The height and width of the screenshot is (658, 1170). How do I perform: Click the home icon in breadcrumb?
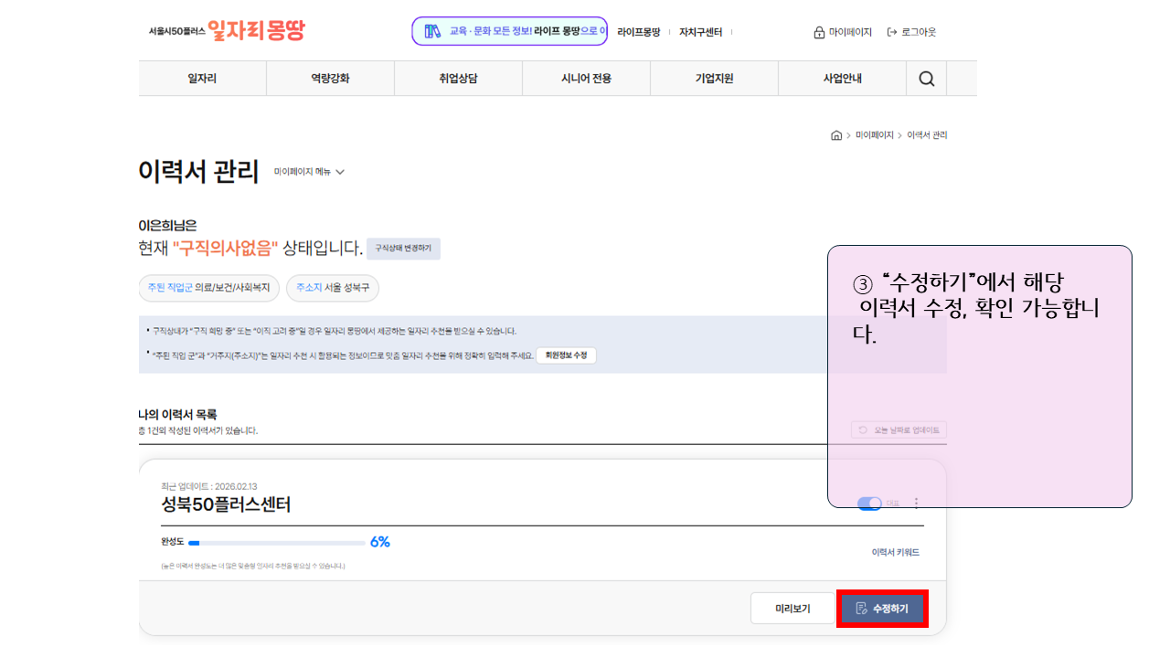836,135
